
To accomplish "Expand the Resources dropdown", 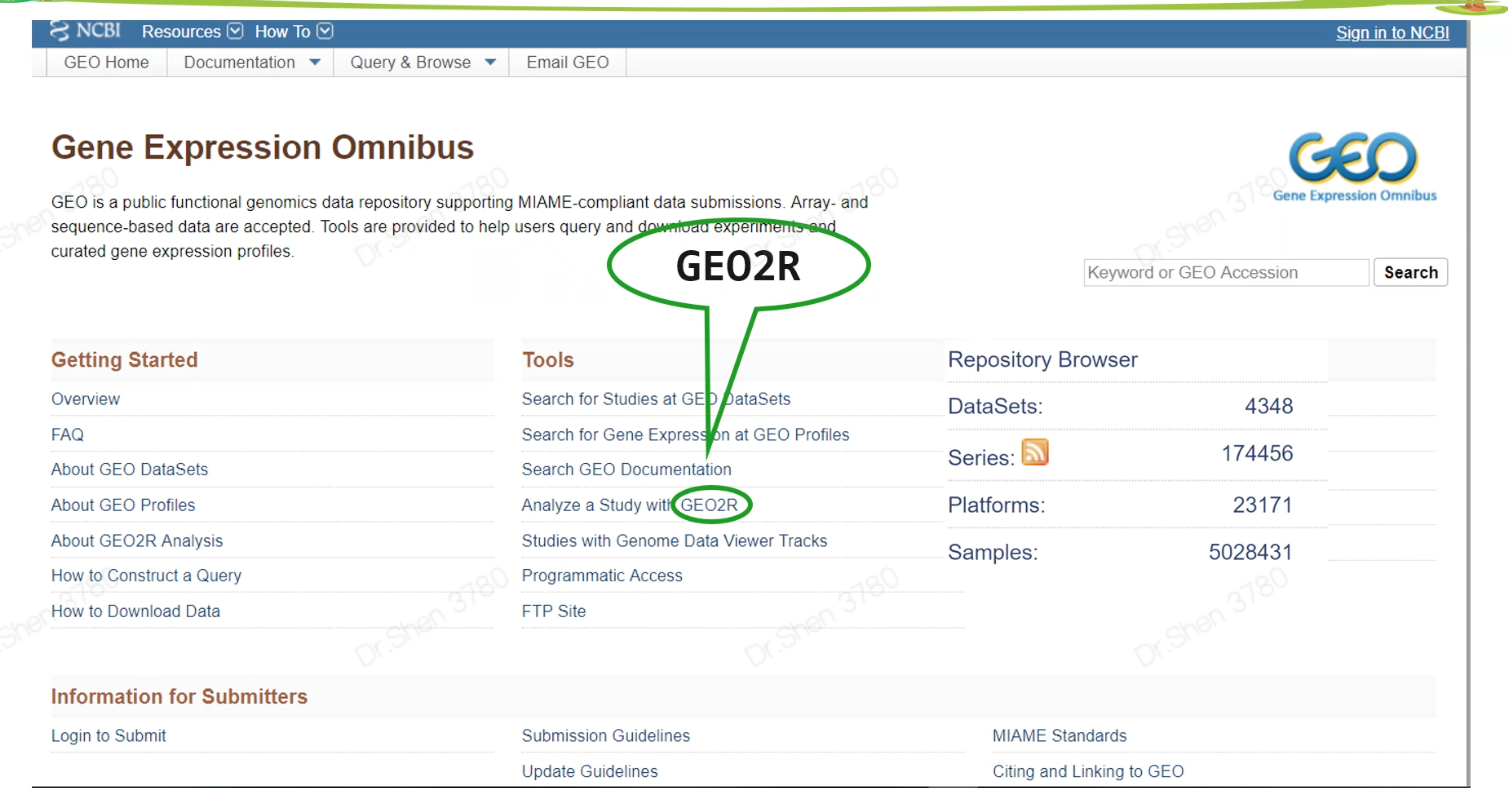I will coord(192,31).
